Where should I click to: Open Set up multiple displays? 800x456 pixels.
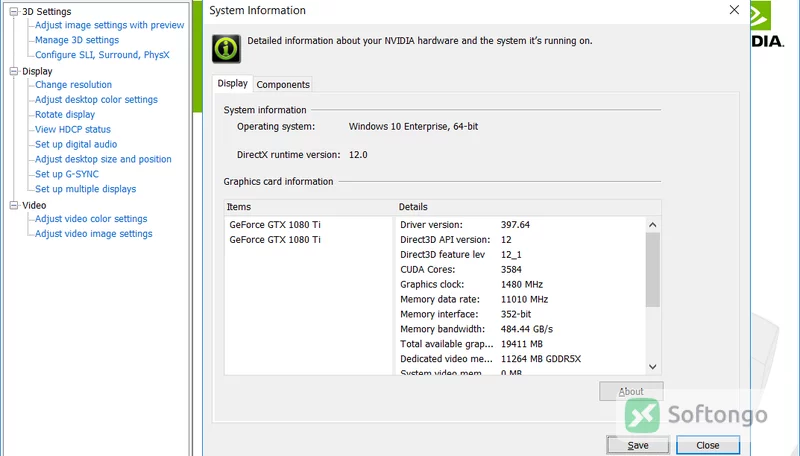(85, 189)
